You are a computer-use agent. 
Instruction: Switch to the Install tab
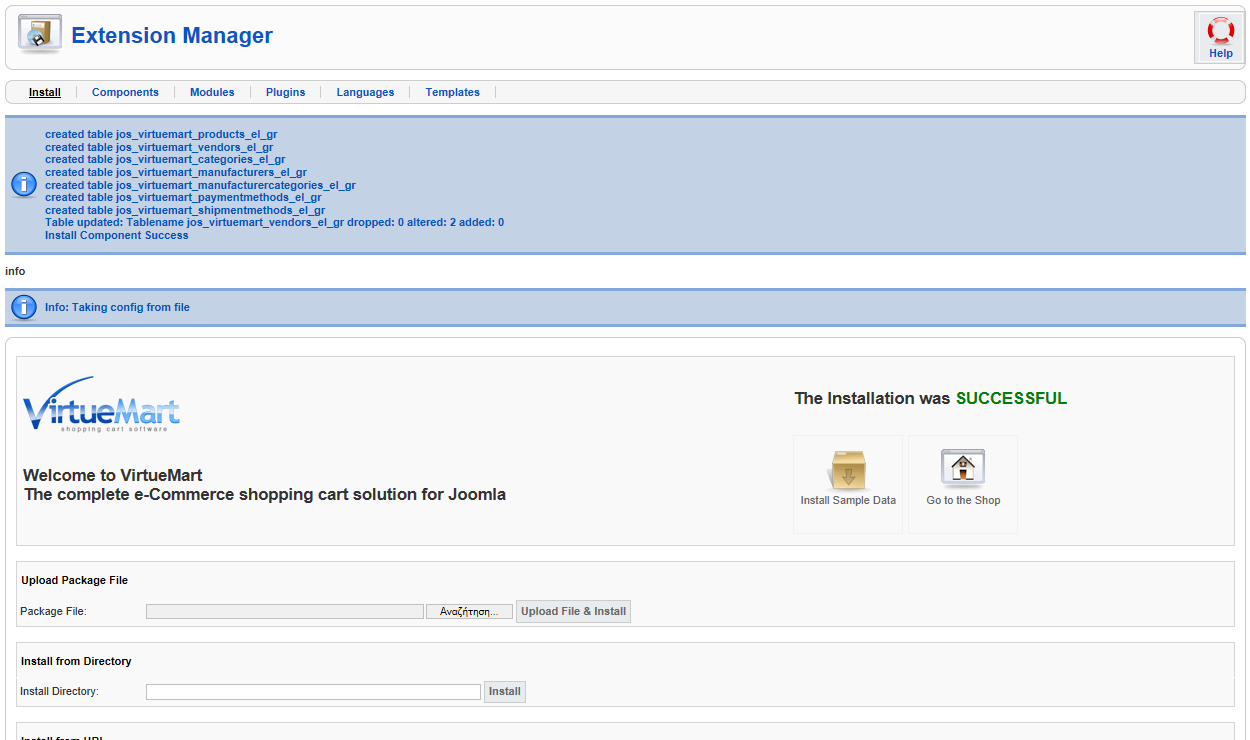45,92
